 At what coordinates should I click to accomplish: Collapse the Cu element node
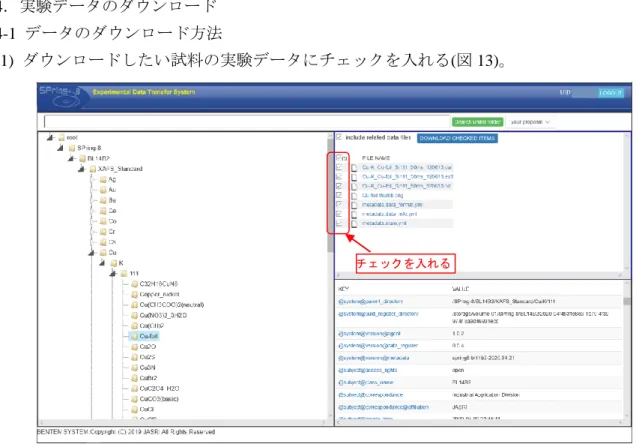coord(91,253)
